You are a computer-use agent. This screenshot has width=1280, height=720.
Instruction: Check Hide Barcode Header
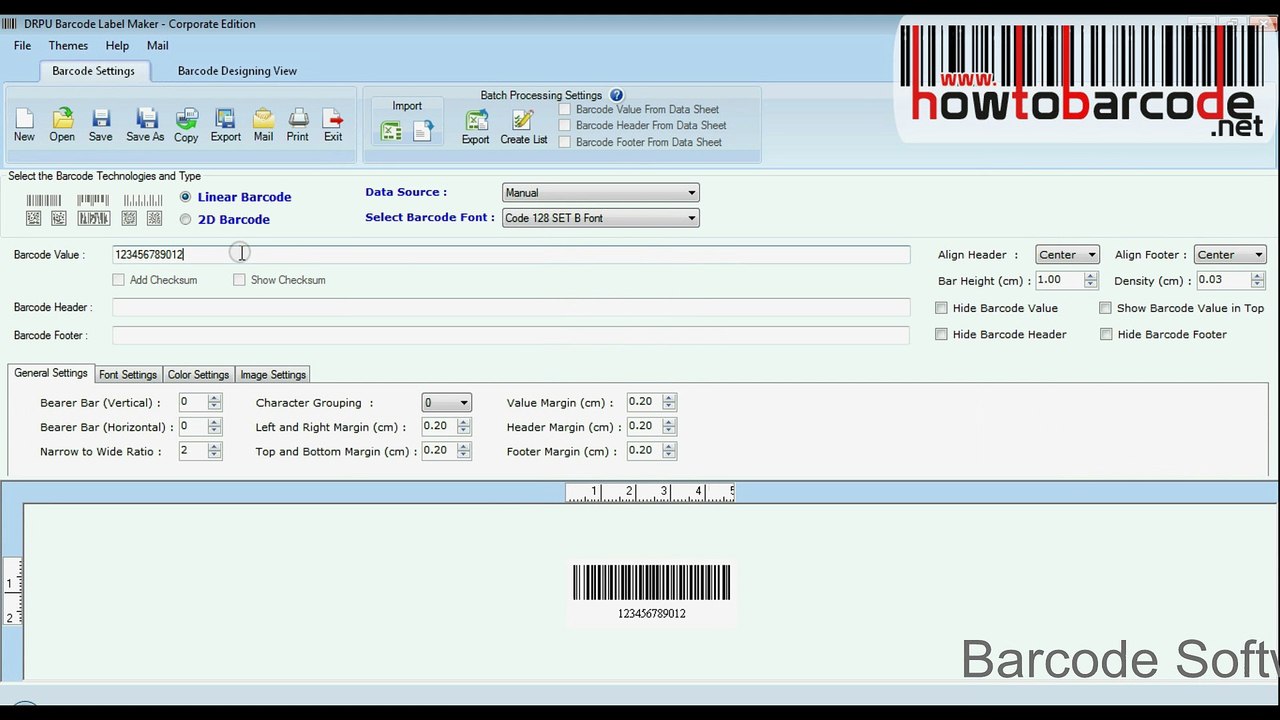pyautogui.click(x=941, y=334)
